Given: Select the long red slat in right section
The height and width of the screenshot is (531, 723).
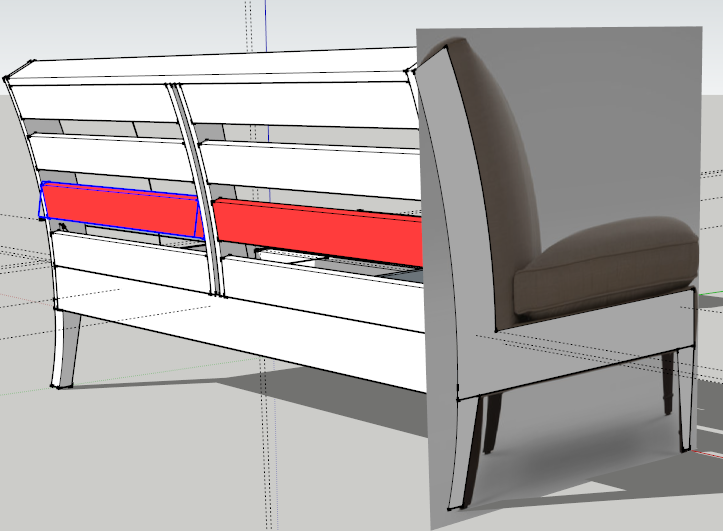Looking at the screenshot, I should [x=318, y=232].
